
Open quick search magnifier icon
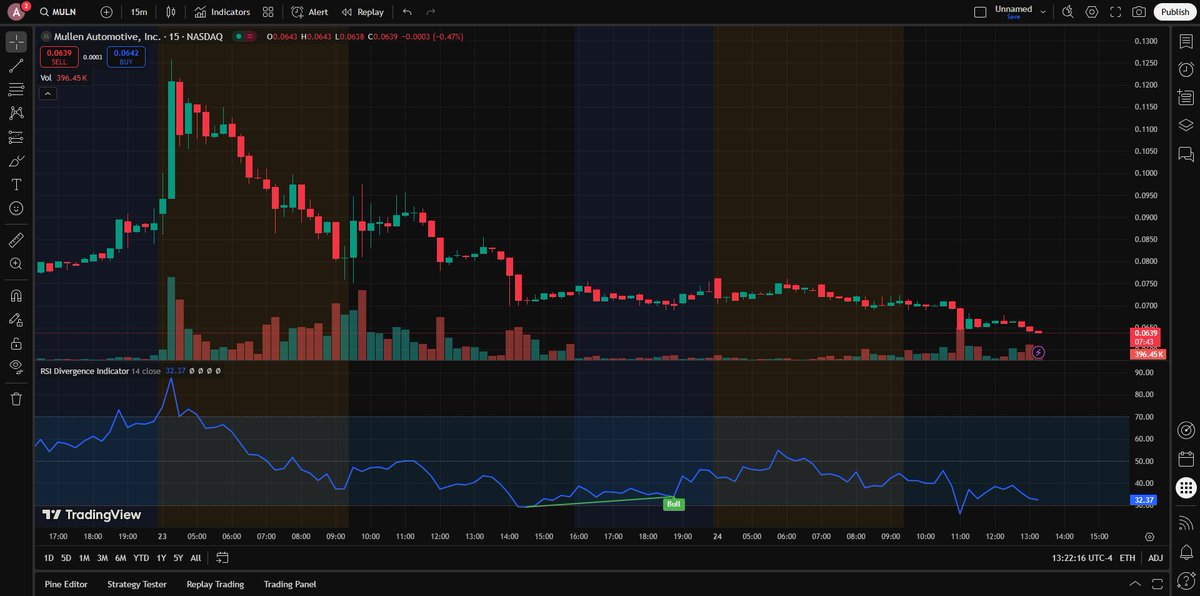(1068, 12)
